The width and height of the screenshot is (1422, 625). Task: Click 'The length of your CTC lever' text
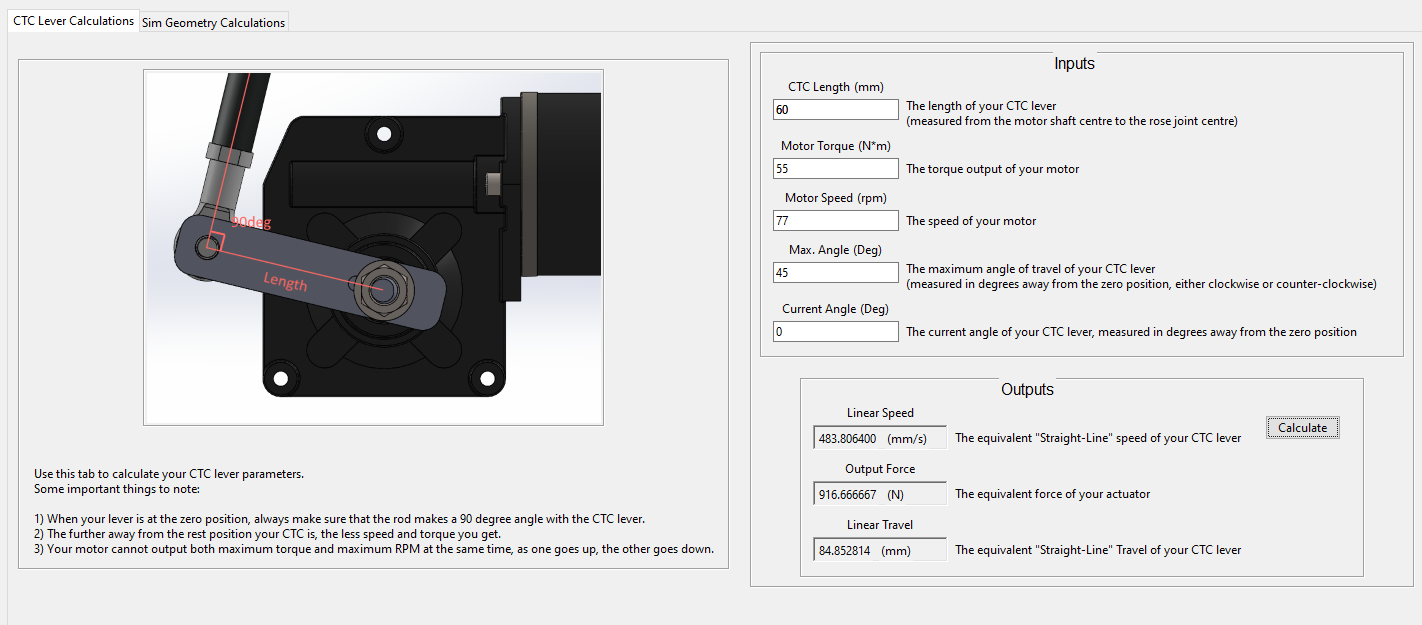(981, 106)
